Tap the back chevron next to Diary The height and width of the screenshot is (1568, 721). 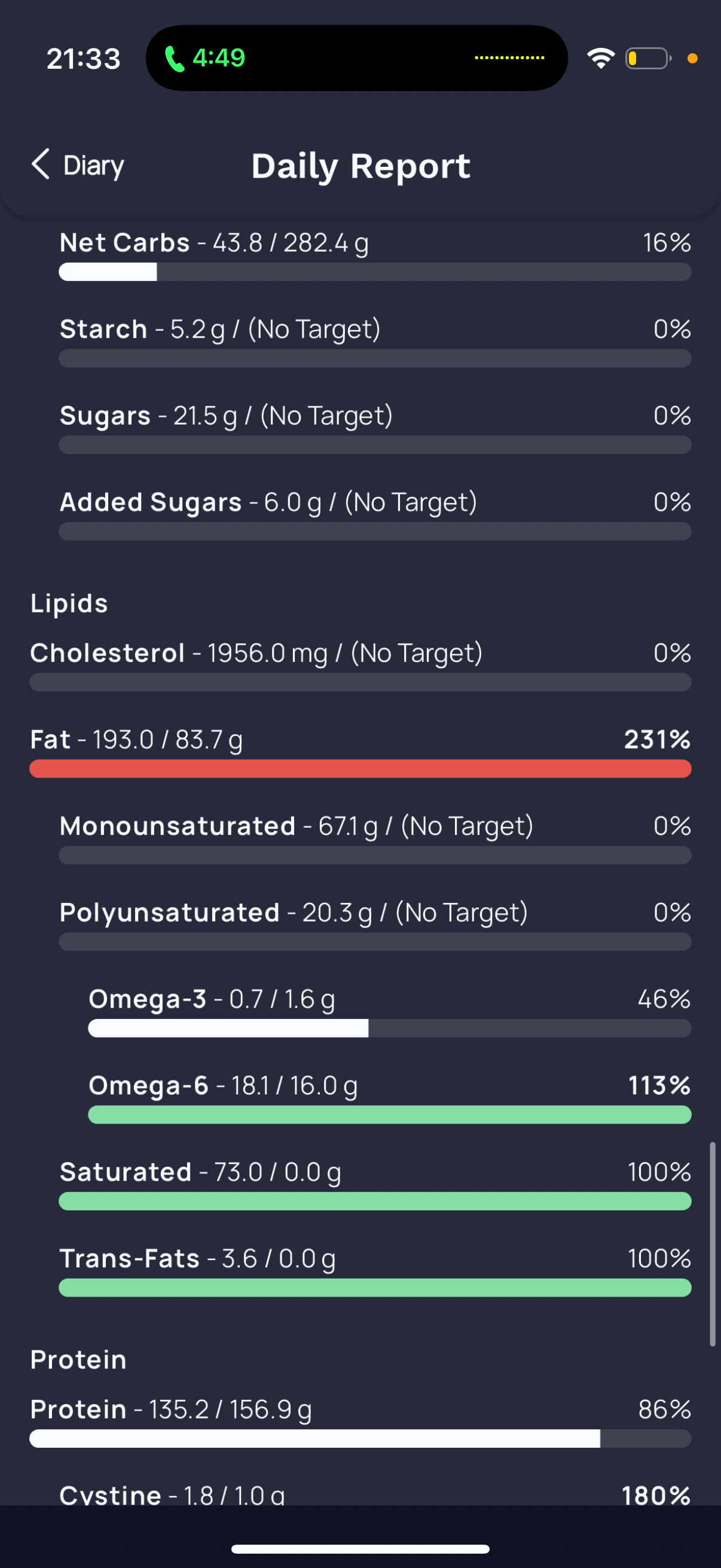click(40, 164)
